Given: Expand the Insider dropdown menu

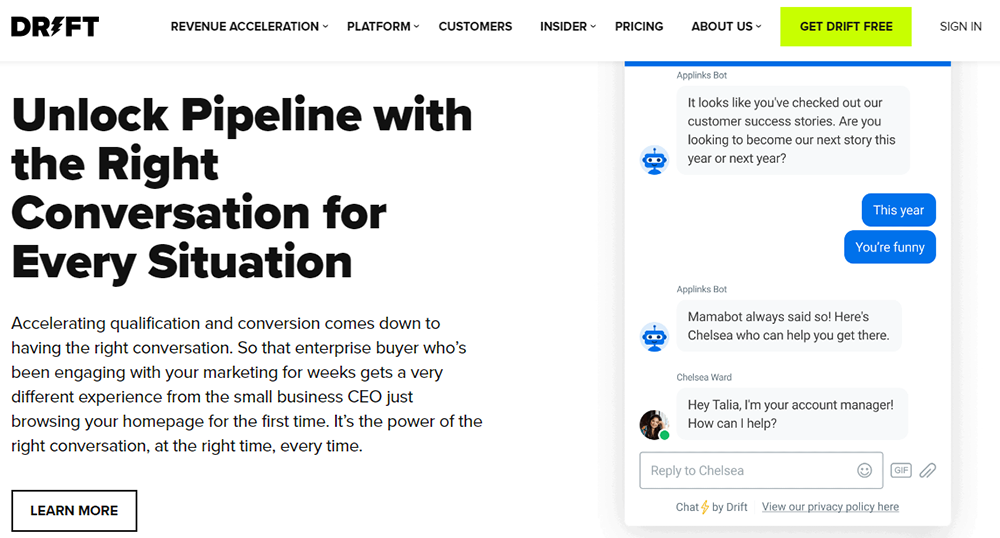Looking at the screenshot, I should coord(568,27).
